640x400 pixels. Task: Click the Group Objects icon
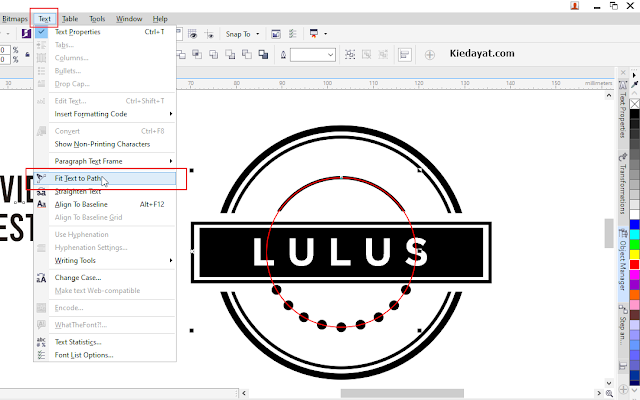pos(350,54)
